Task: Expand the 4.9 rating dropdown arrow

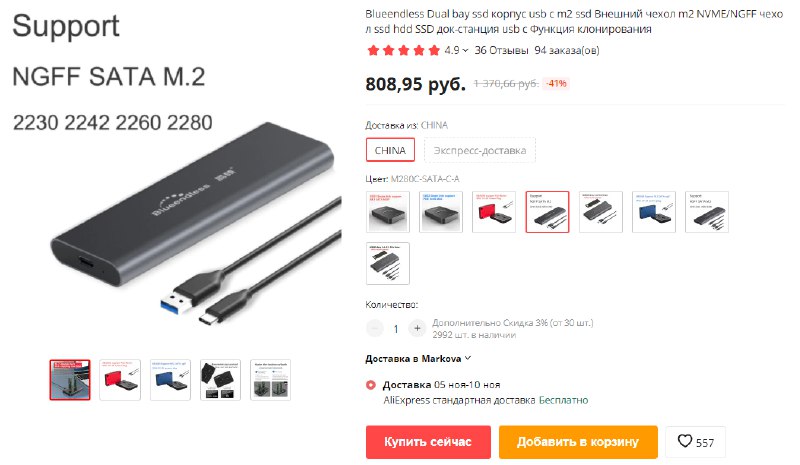Action: [465, 51]
